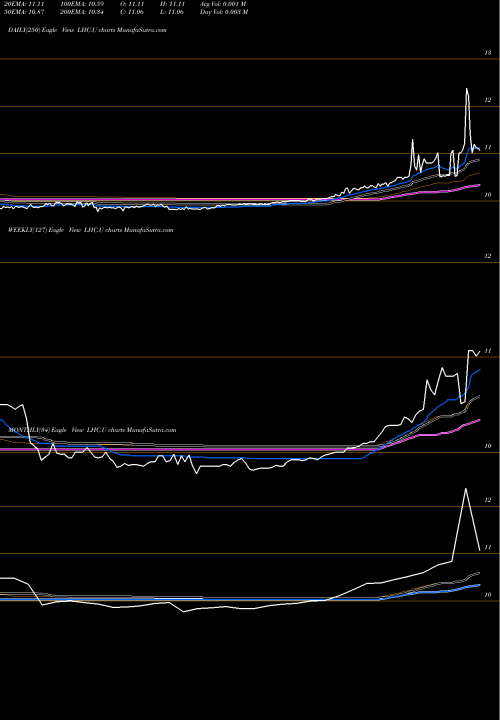Click the 100EMA: 10.59 value

click(x=84, y=4)
